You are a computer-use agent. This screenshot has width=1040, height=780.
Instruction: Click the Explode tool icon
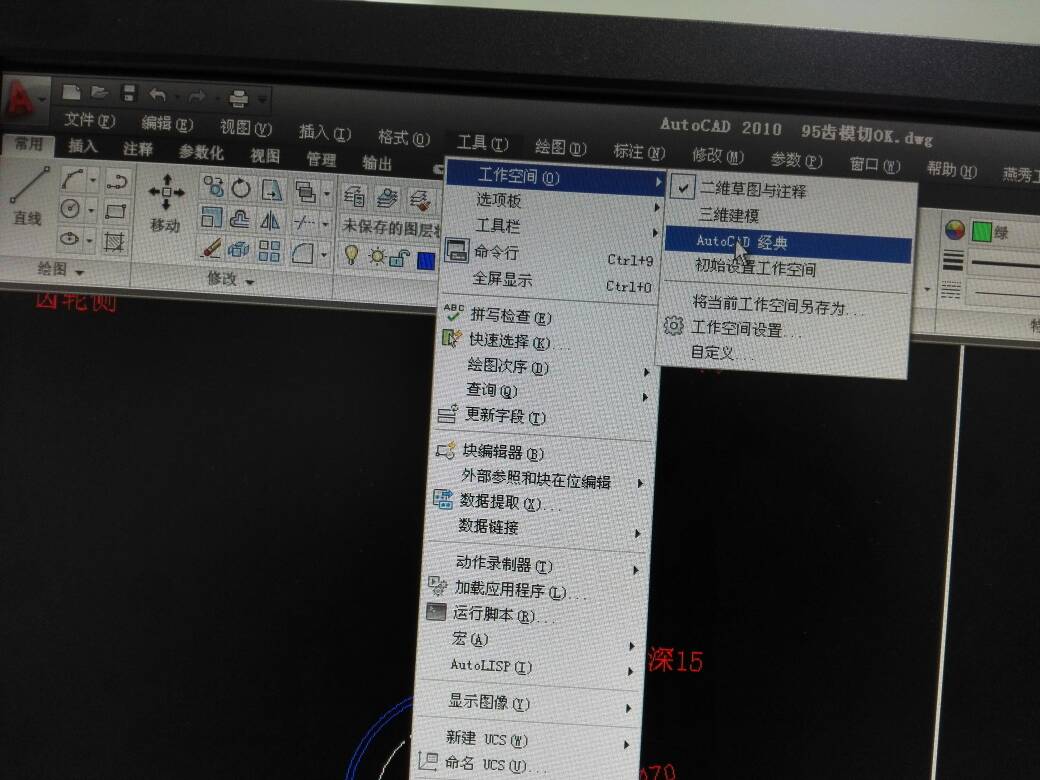point(238,249)
